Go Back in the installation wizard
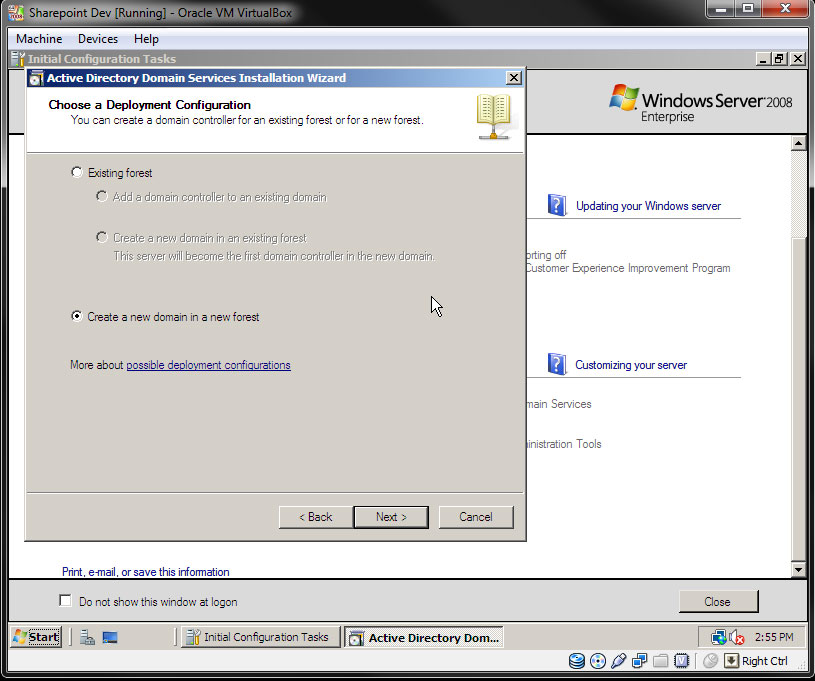 316,517
